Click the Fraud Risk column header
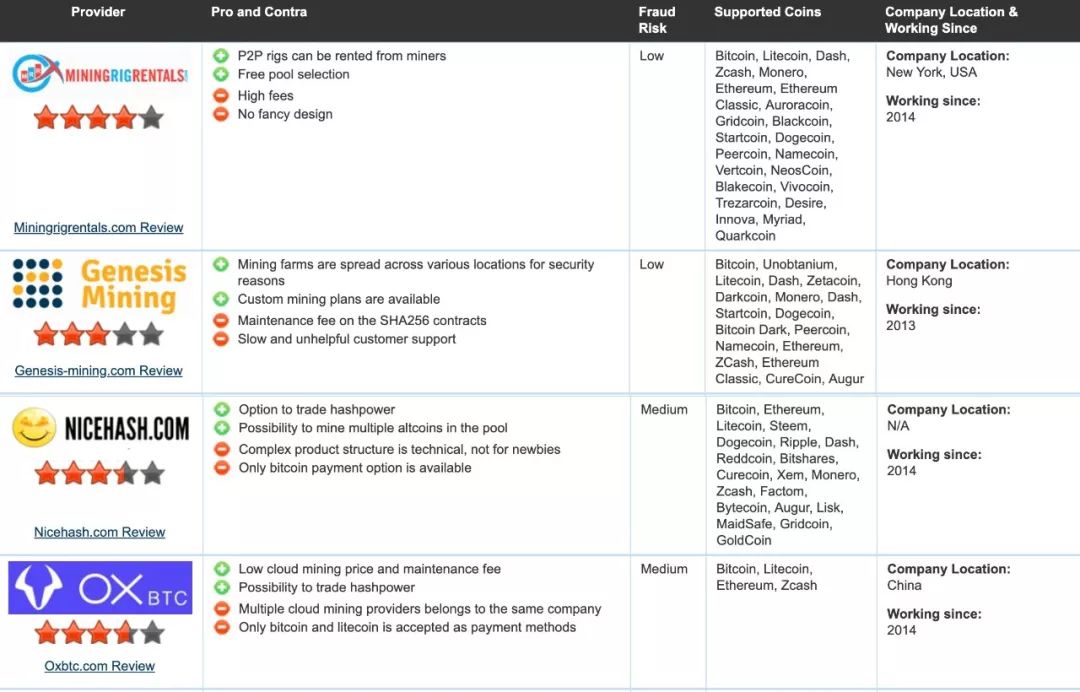Image resolution: width=1080 pixels, height=692 pixels. tap(656, 20)
